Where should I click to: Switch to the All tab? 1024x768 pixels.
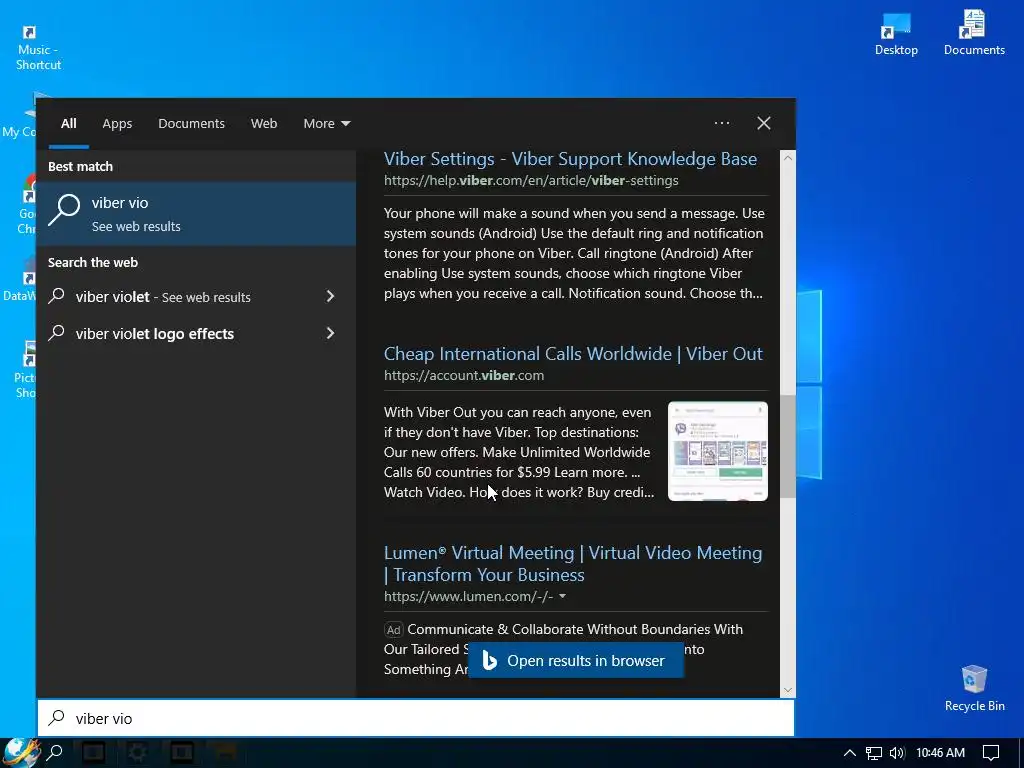click(69, 123)
